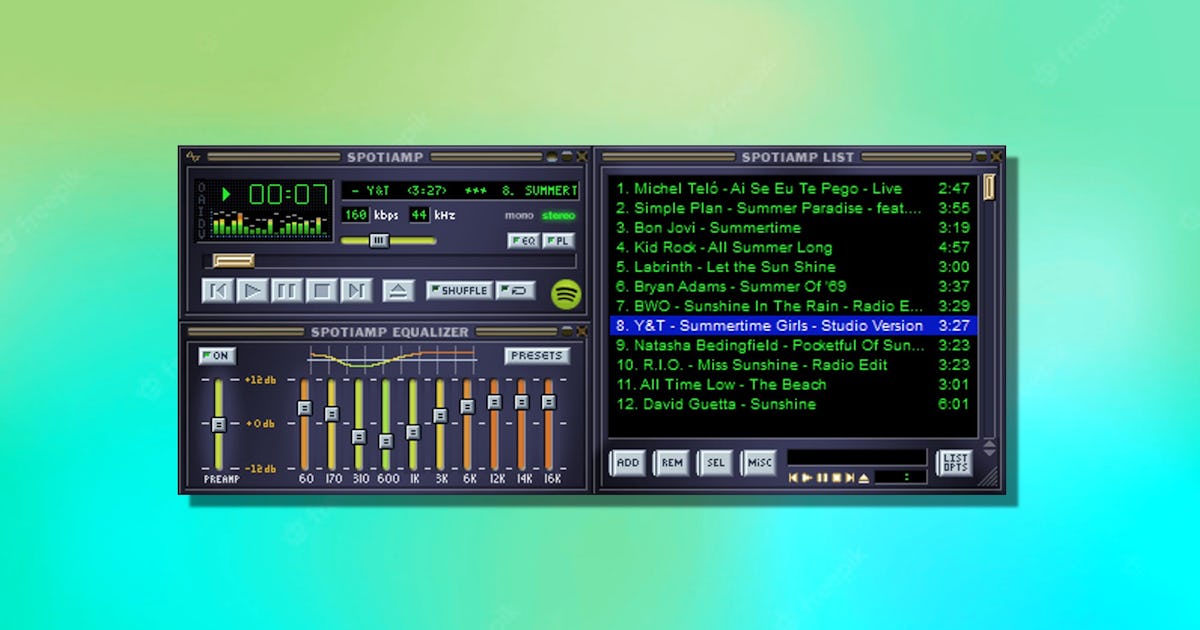Open the ADD menu in the playlist
This screenshot has height=630, width=1200.
[x=628, y=463]
